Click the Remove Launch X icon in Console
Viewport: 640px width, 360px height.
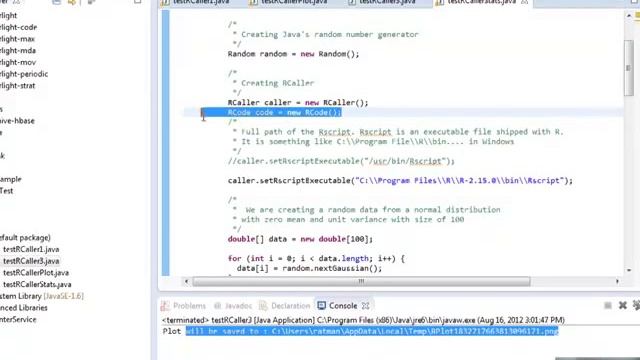[x=622, y=305]
